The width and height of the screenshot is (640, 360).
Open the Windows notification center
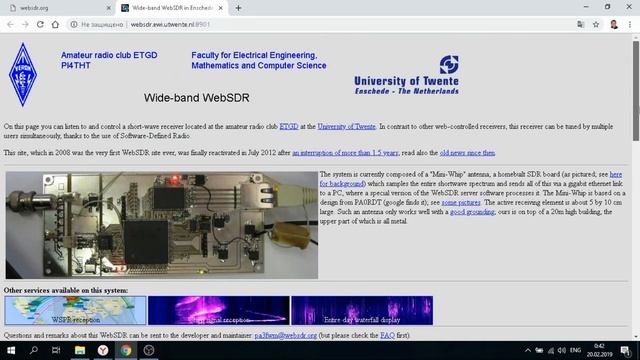click(x=625, y=350)
